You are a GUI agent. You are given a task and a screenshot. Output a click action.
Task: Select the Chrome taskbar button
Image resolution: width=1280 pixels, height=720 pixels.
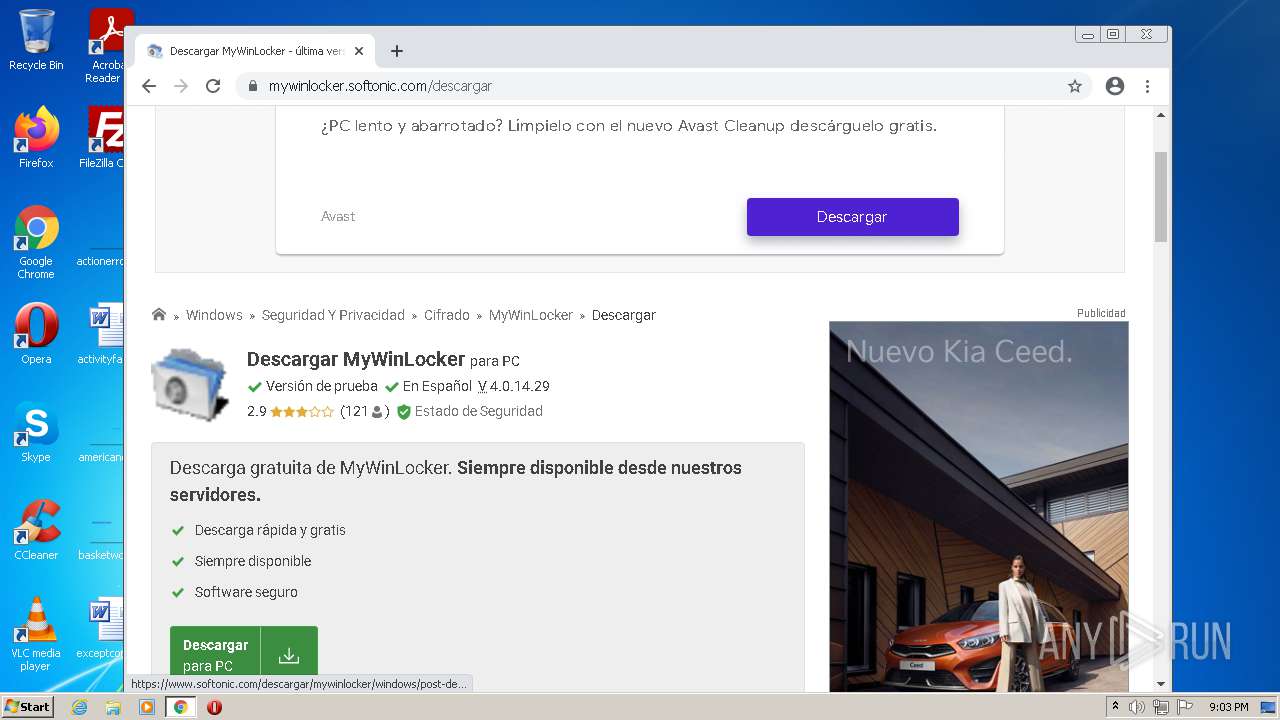[180, 707]
